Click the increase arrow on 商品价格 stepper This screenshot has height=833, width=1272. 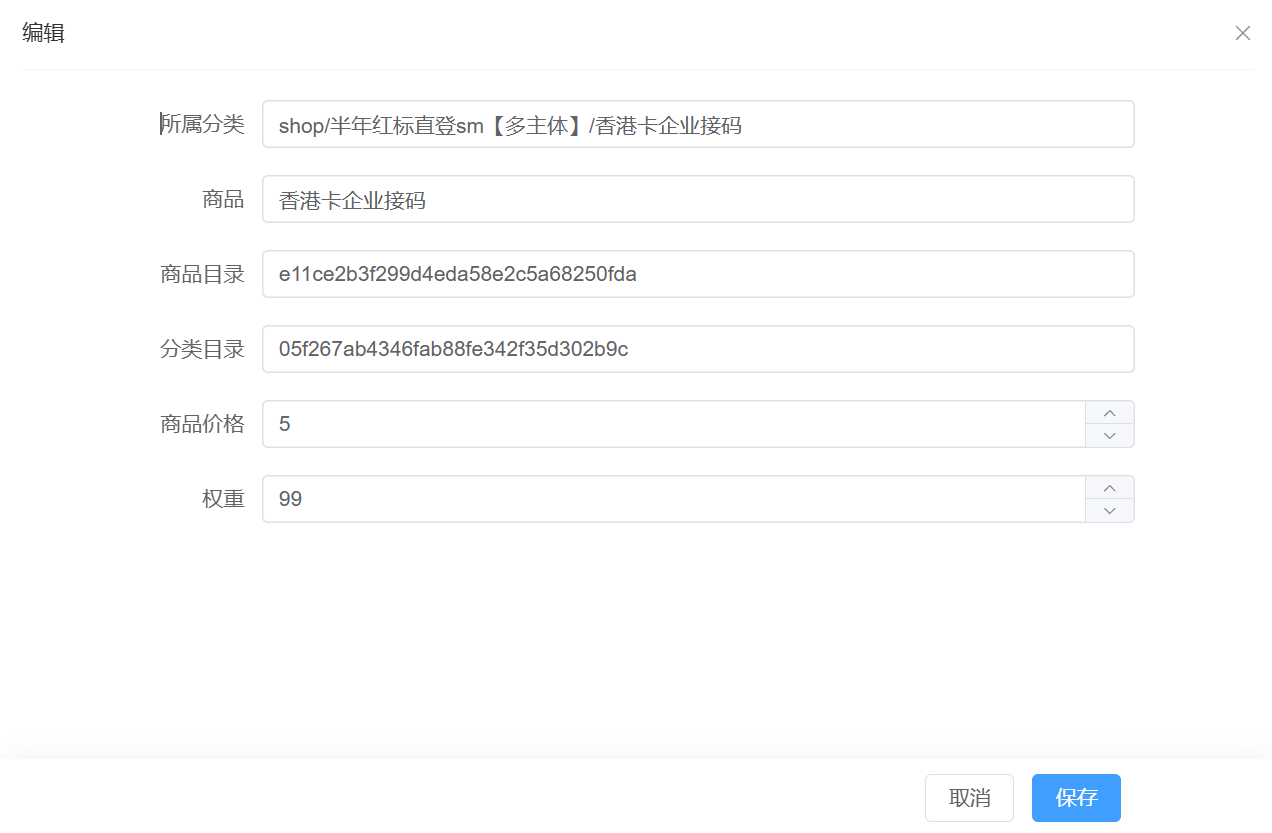(x=1109, y=411)
